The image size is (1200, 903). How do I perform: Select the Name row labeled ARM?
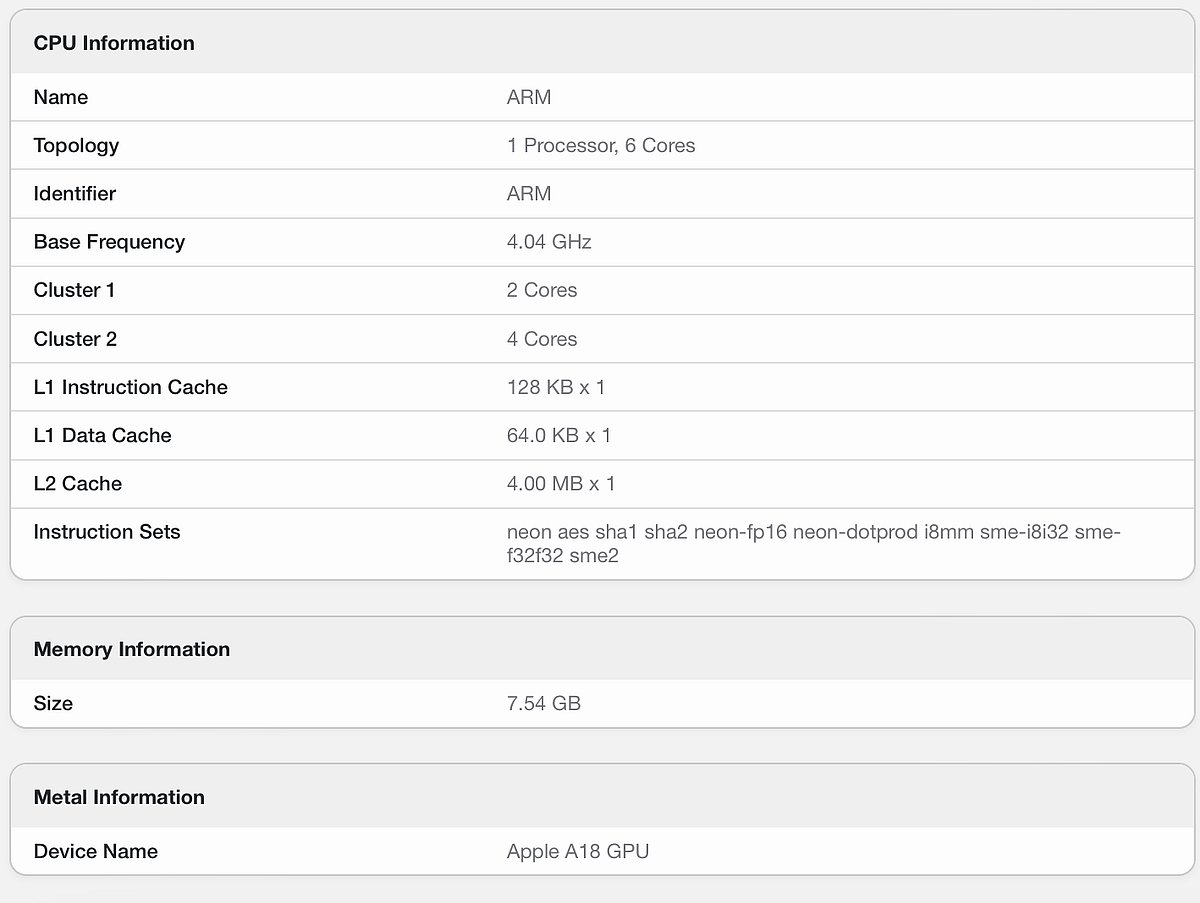click(x=529, y=97)
